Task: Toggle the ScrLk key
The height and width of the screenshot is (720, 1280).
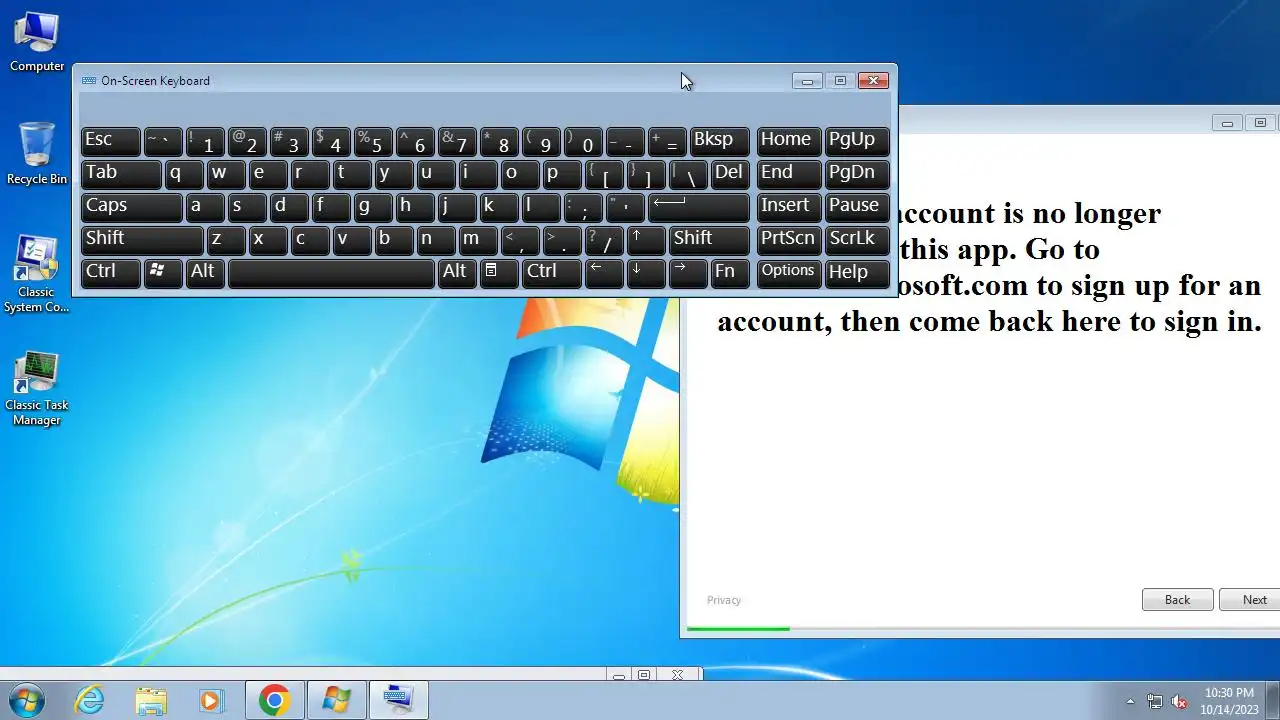Action: click(x=857, y=240)
